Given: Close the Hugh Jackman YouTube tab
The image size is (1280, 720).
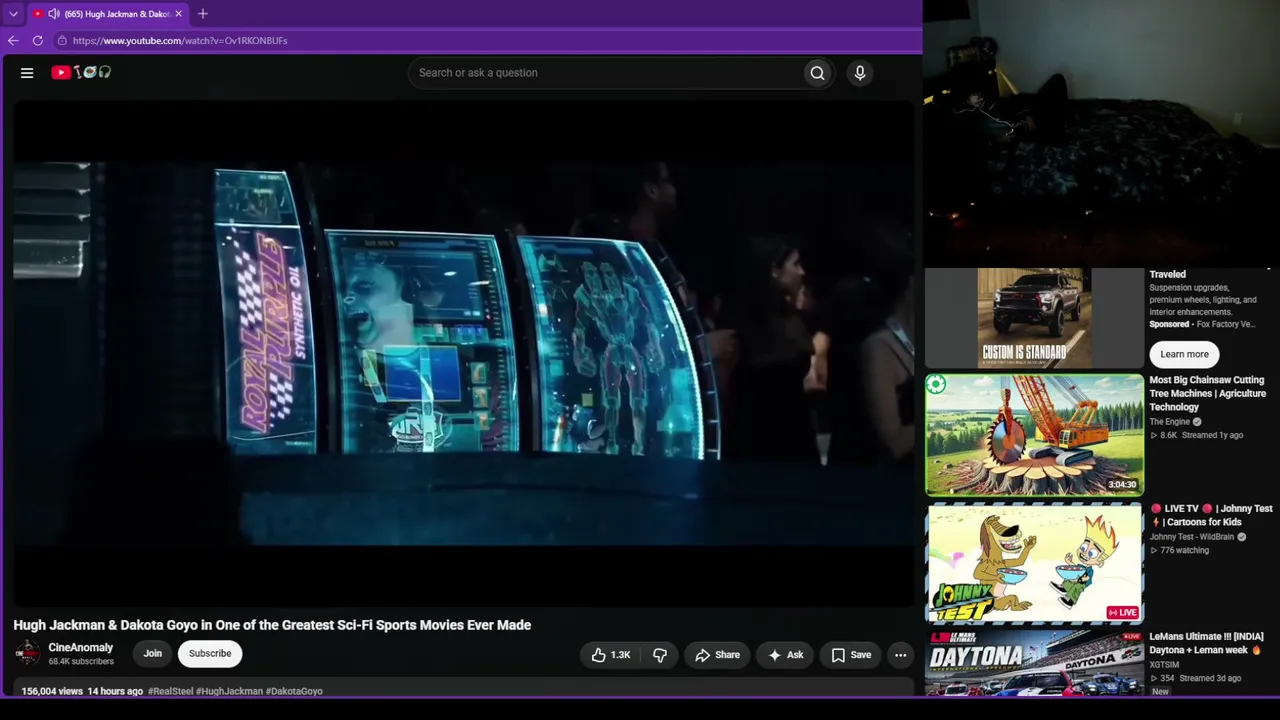Looking at the screenshot, I should 178,14.
